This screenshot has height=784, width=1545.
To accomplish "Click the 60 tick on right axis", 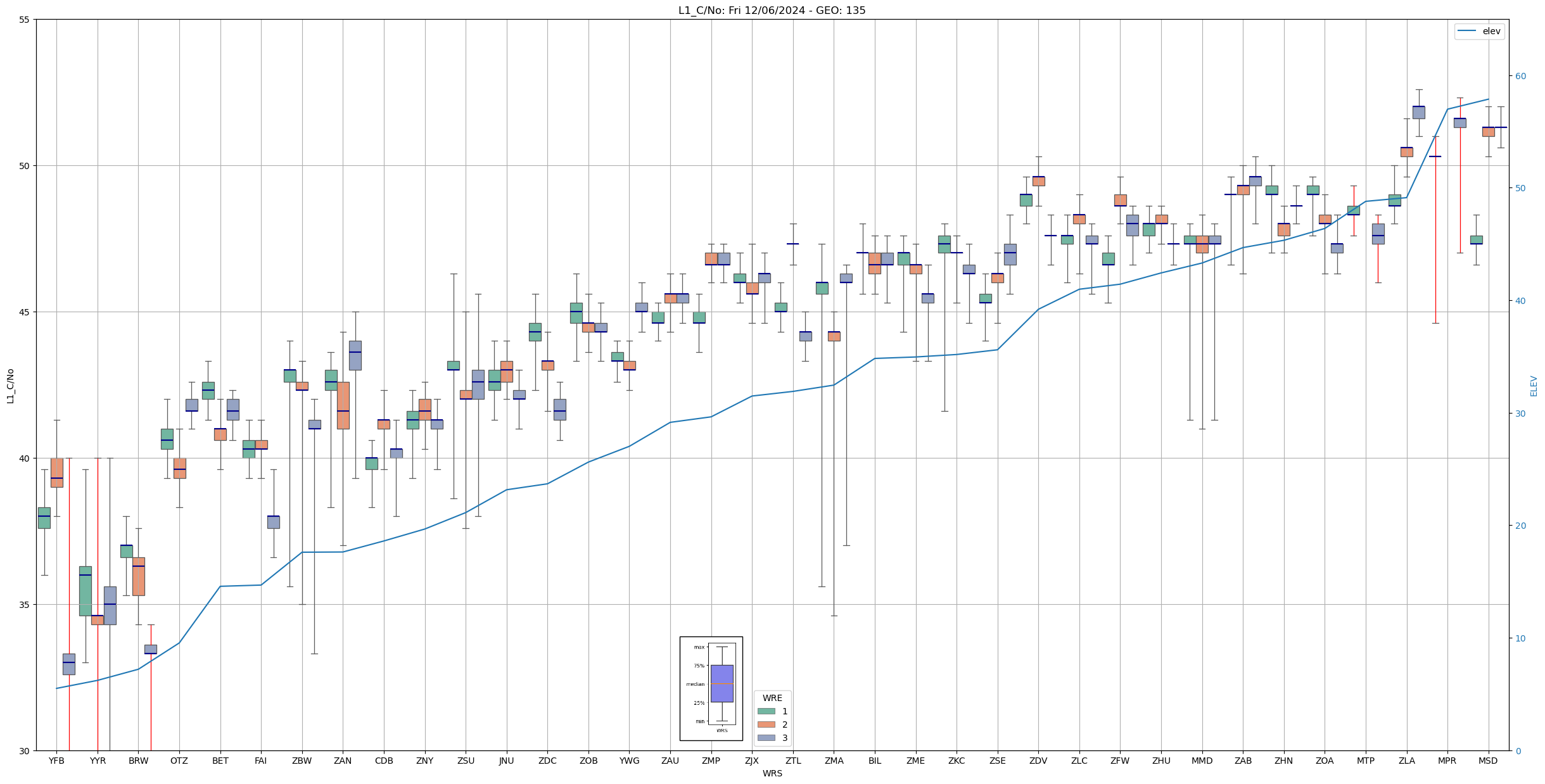I will pos(1520,76).
